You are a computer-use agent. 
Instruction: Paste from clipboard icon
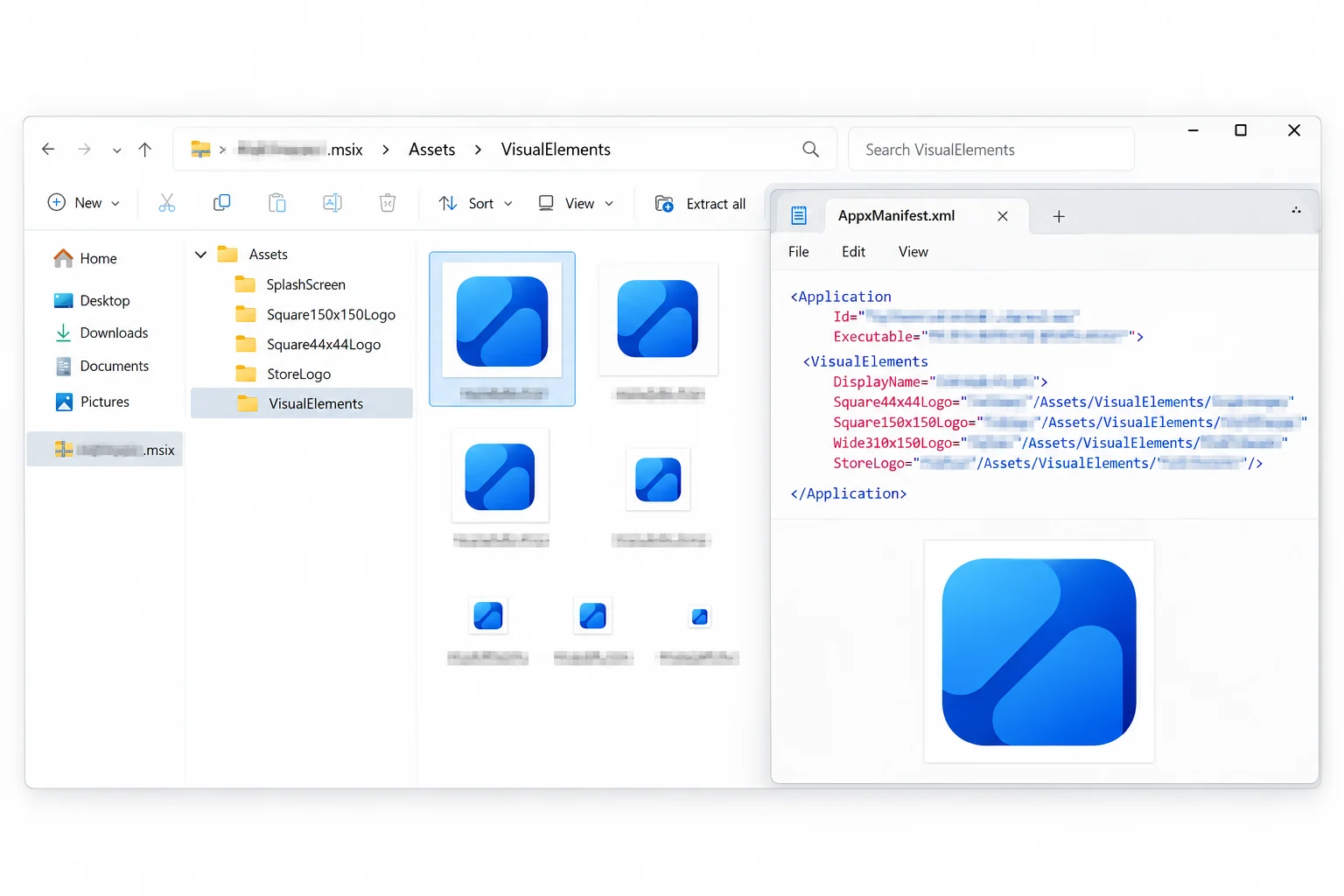276,203
